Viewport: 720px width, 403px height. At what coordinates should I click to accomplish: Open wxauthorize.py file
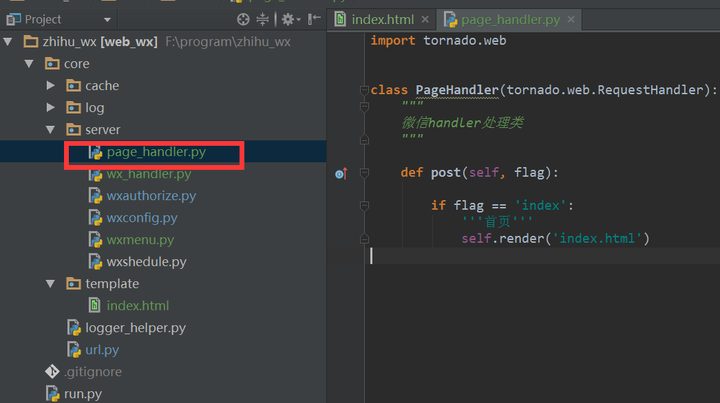pyautogui.click(x=151, y=196)
